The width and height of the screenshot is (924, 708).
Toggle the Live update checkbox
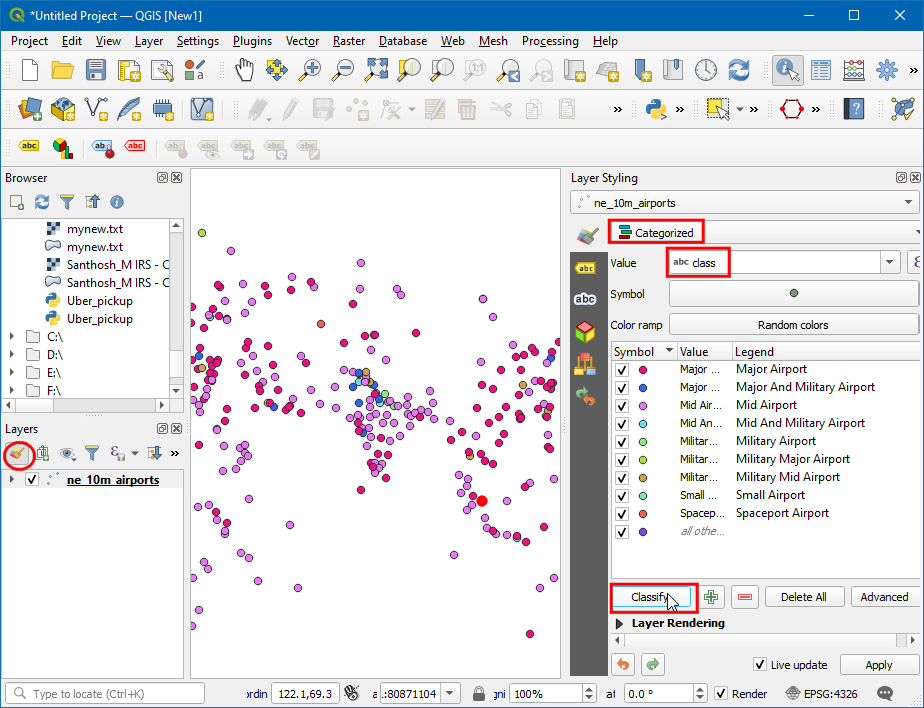[x=760, y=665]
